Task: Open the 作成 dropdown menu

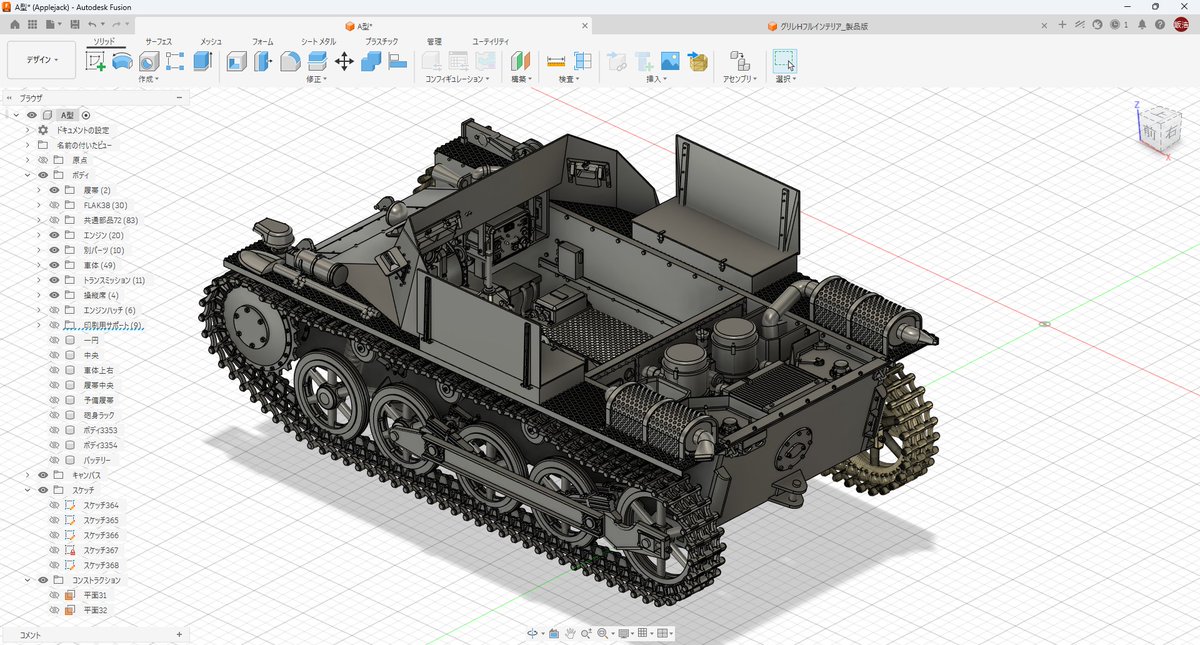Action: [x=150, y=78]
